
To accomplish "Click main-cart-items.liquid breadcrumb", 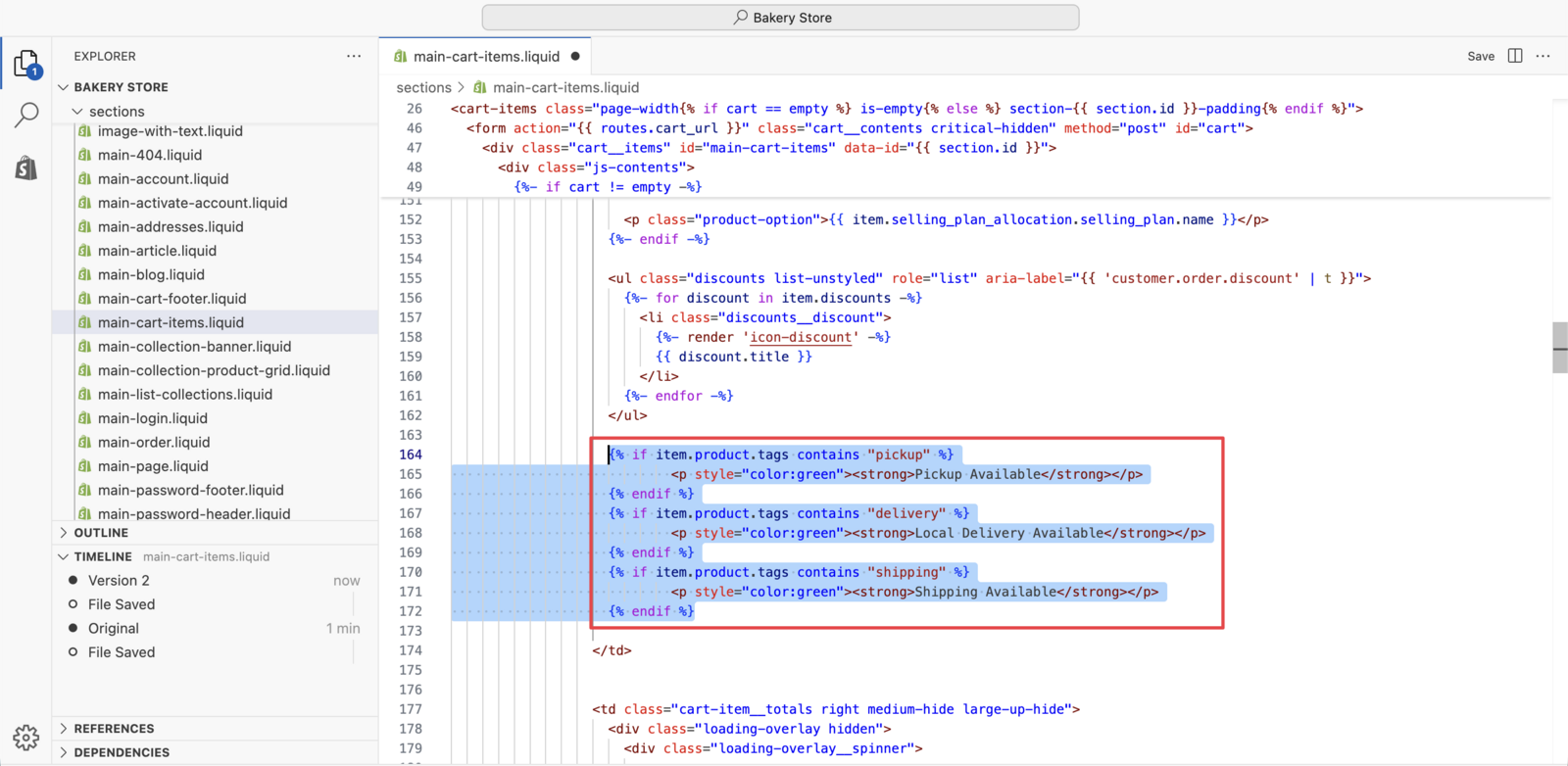I will [565, 87].
